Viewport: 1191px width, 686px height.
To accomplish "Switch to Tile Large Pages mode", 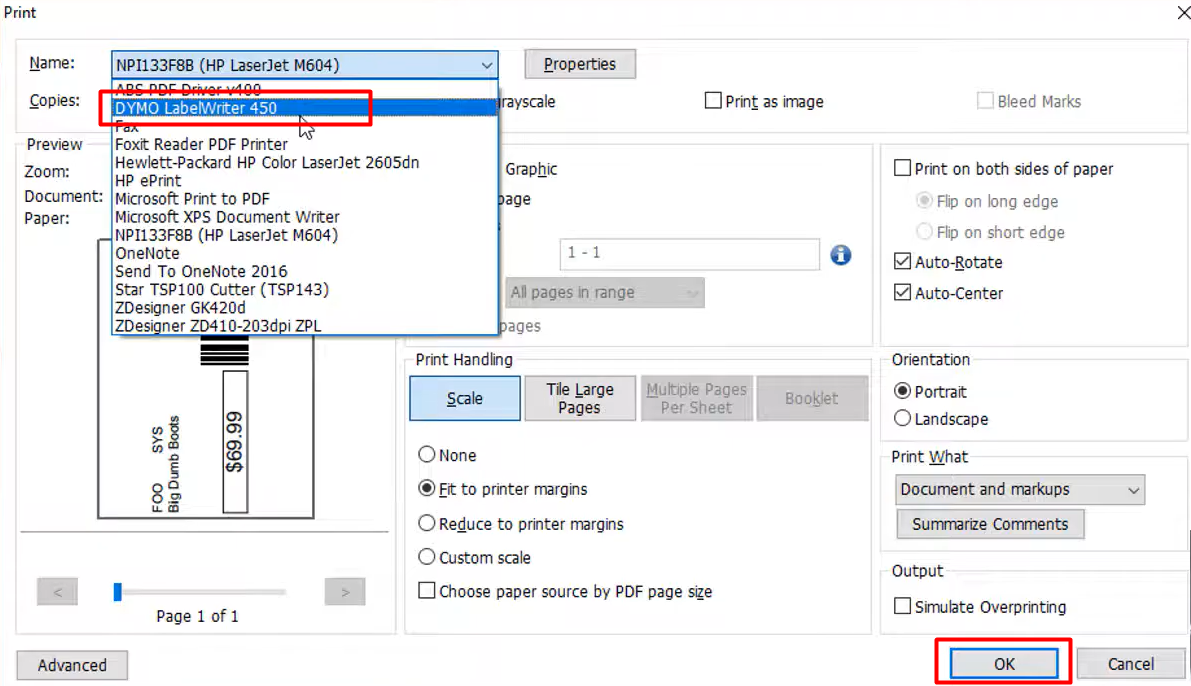I will (x=580, y=398).
